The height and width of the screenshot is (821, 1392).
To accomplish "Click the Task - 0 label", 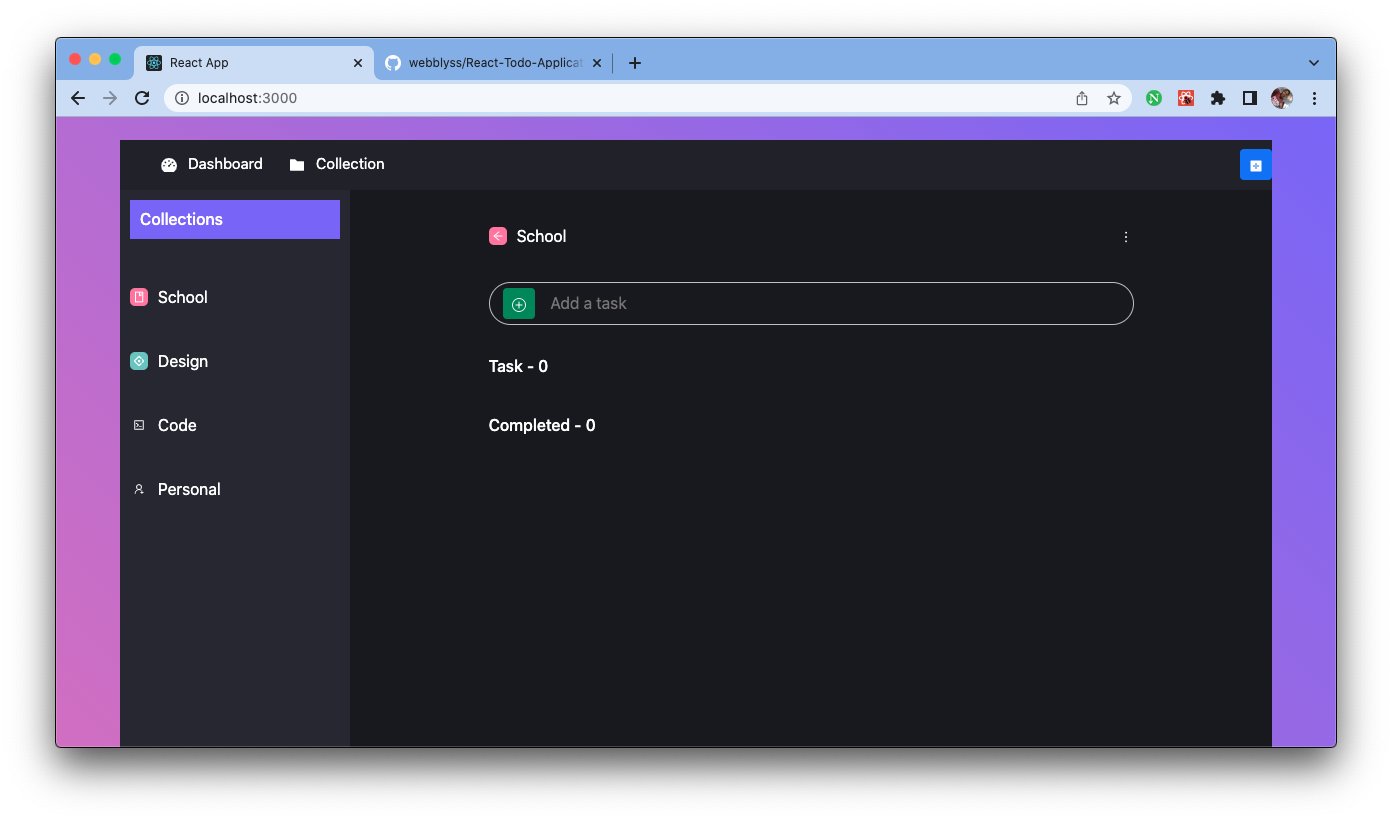I will point(518,366).
